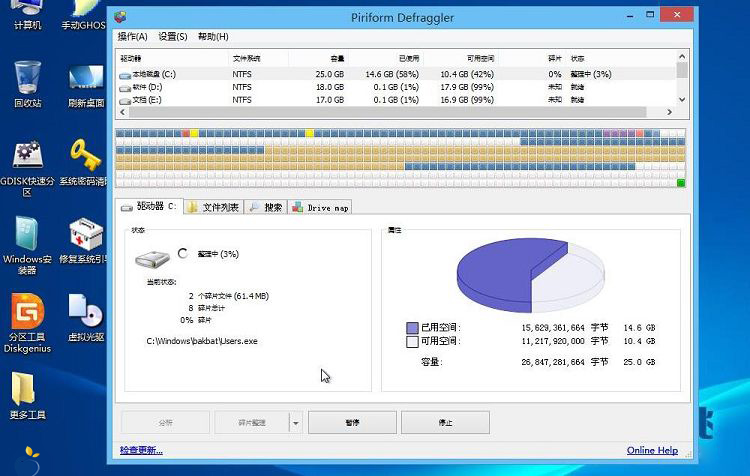Open the 系统密码清除 key desktop icon
The width and height of the screenshot is (750, 476).
[x=85, y=163]
